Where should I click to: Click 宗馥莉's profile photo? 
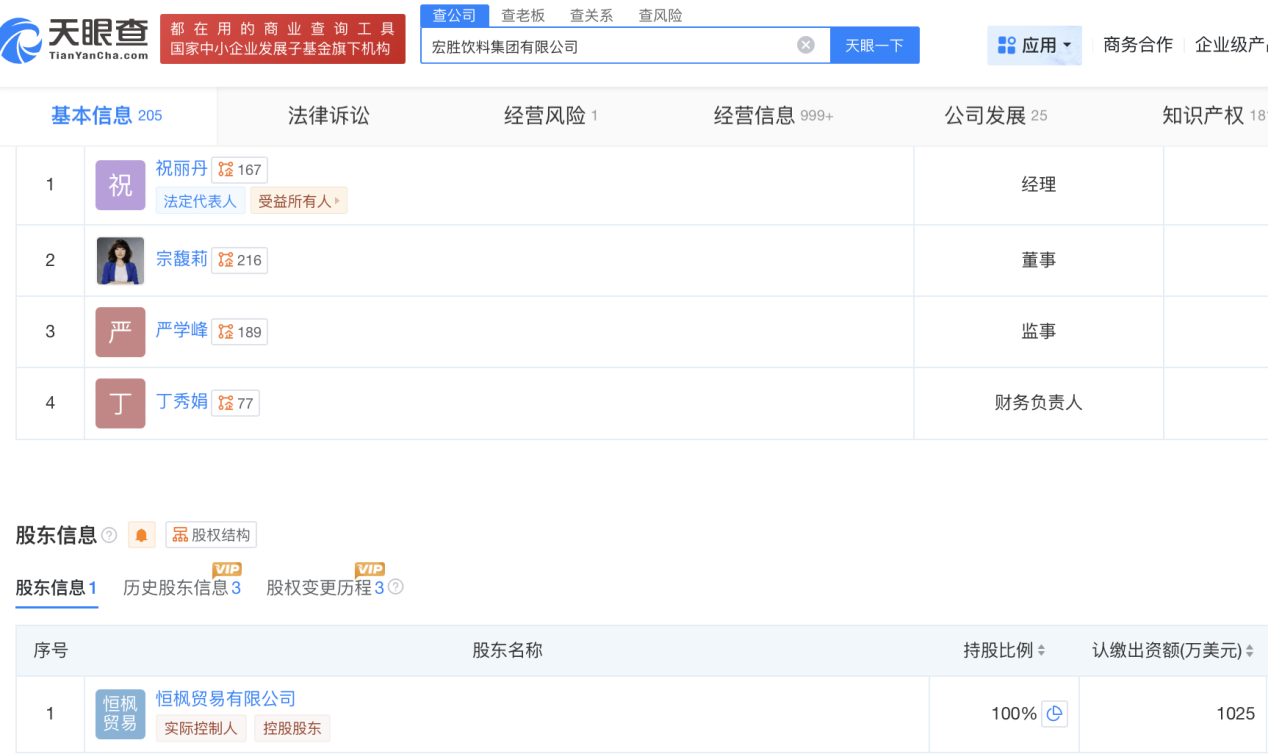(x=120, y=261)
